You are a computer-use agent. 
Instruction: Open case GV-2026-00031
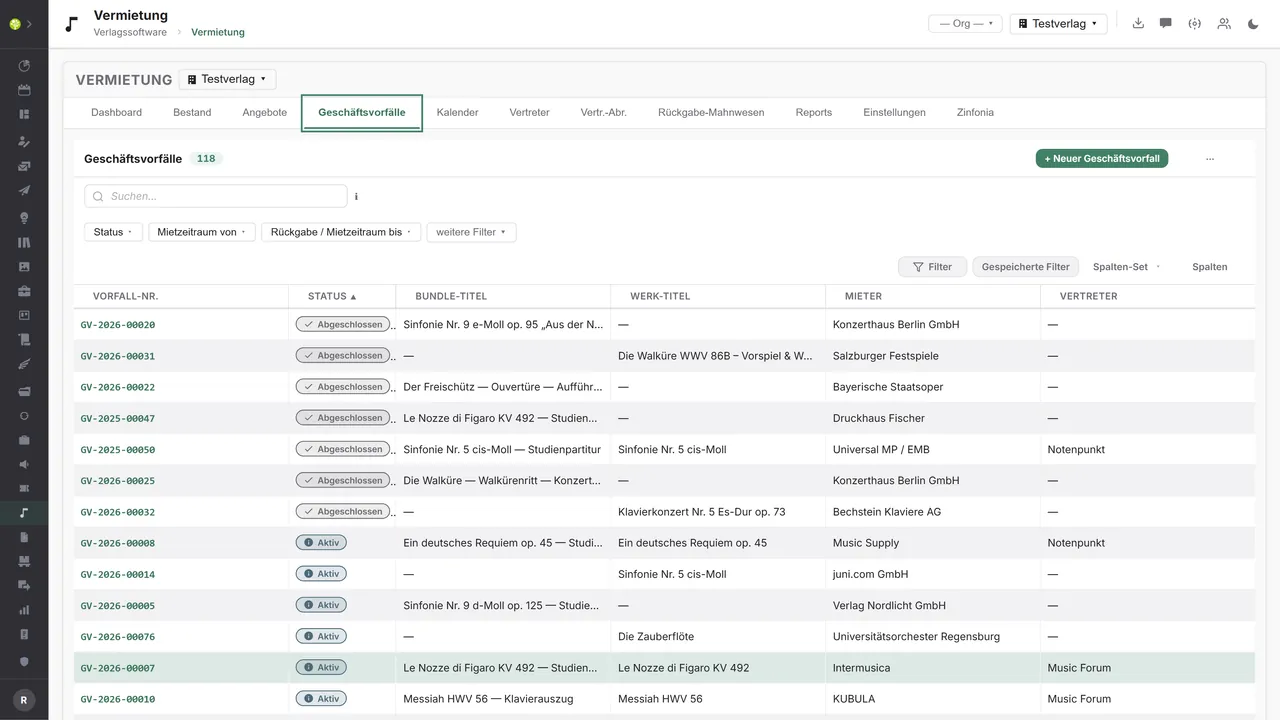[x=118, y=356]
